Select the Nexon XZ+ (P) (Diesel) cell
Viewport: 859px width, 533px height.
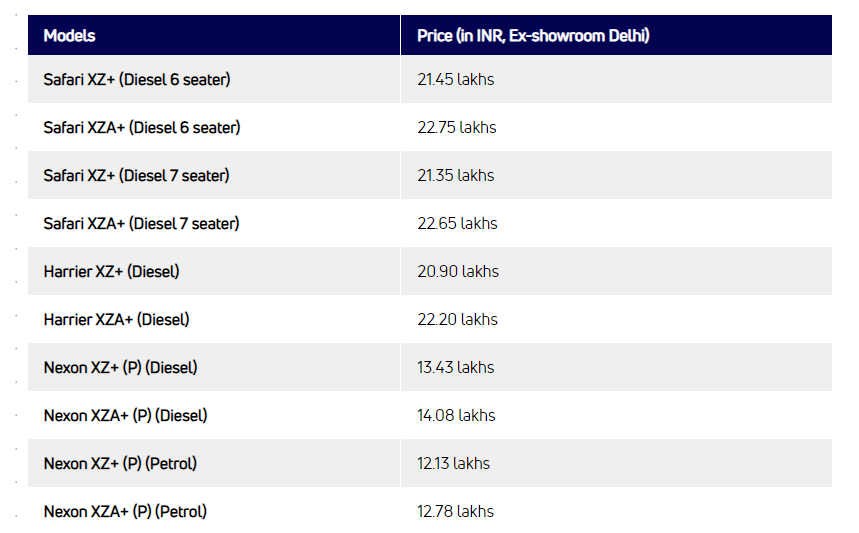121,367
